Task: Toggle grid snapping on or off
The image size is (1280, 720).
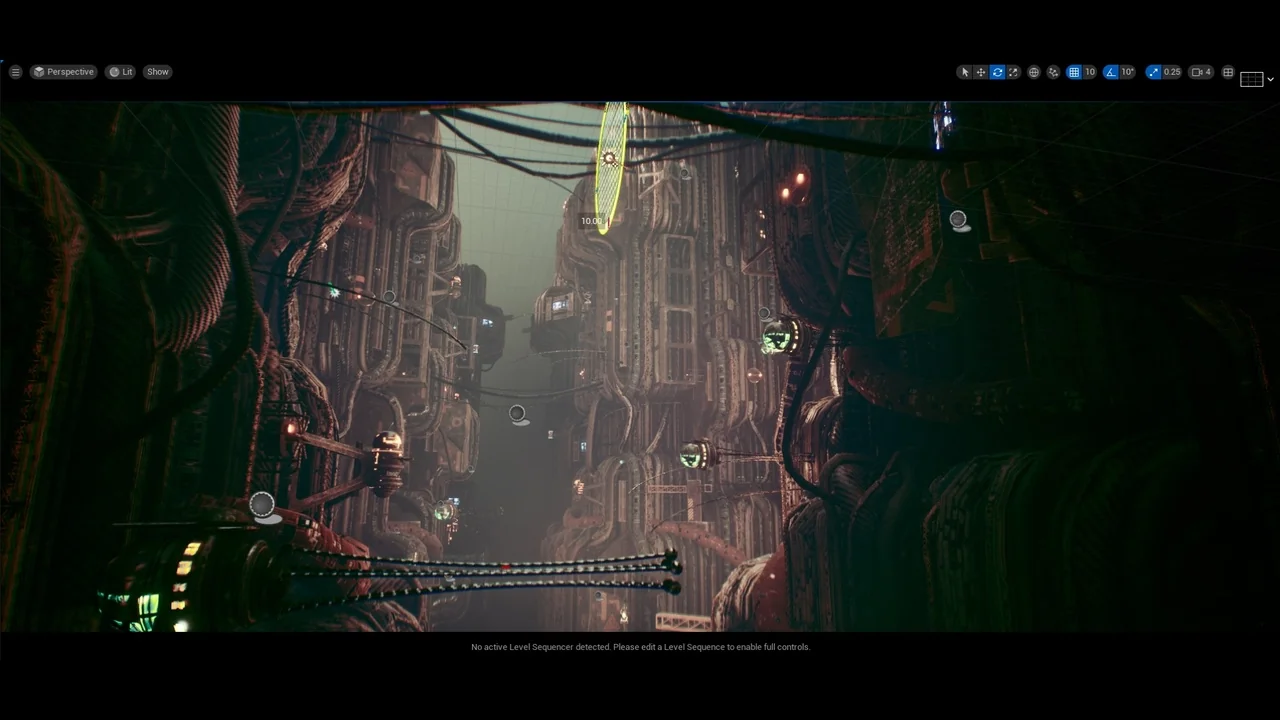Action: [x=1074, y=71]
